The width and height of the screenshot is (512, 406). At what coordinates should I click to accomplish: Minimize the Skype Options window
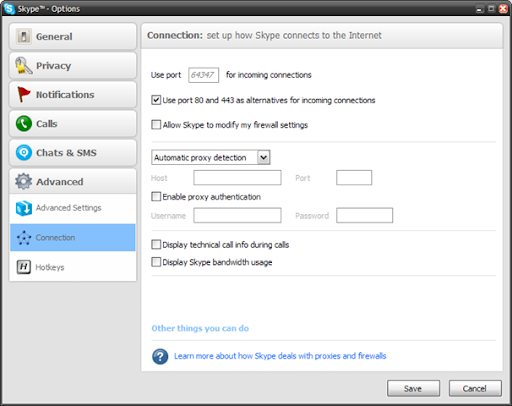[x=480, y=9]
